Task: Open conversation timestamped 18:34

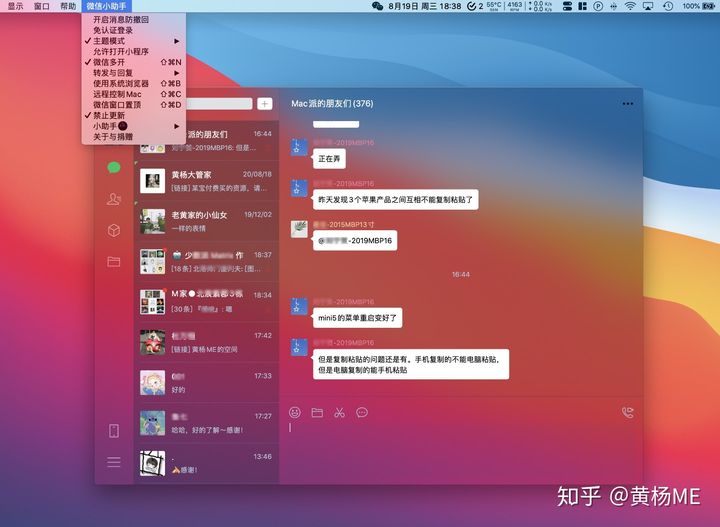Action: coord(206,302)
